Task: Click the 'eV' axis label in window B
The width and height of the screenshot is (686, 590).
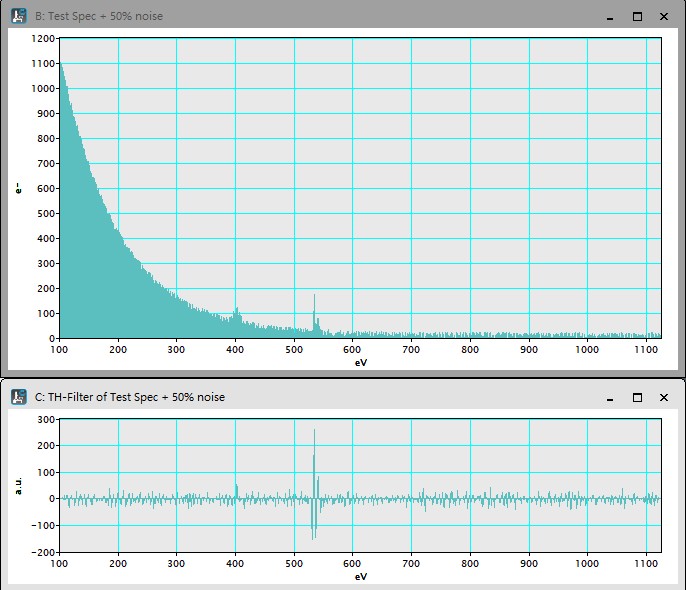Action: 361,363
